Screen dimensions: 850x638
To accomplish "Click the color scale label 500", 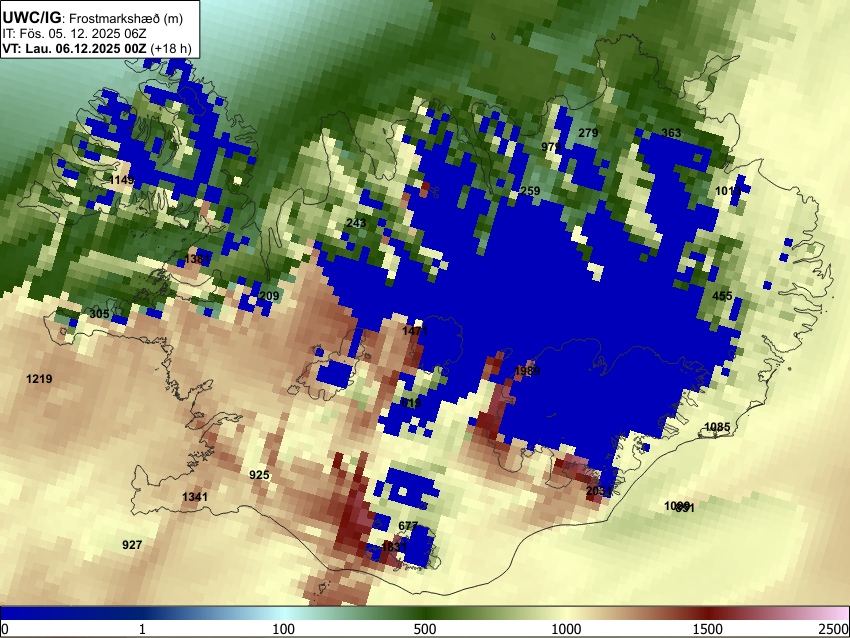I will click(425, 629).
